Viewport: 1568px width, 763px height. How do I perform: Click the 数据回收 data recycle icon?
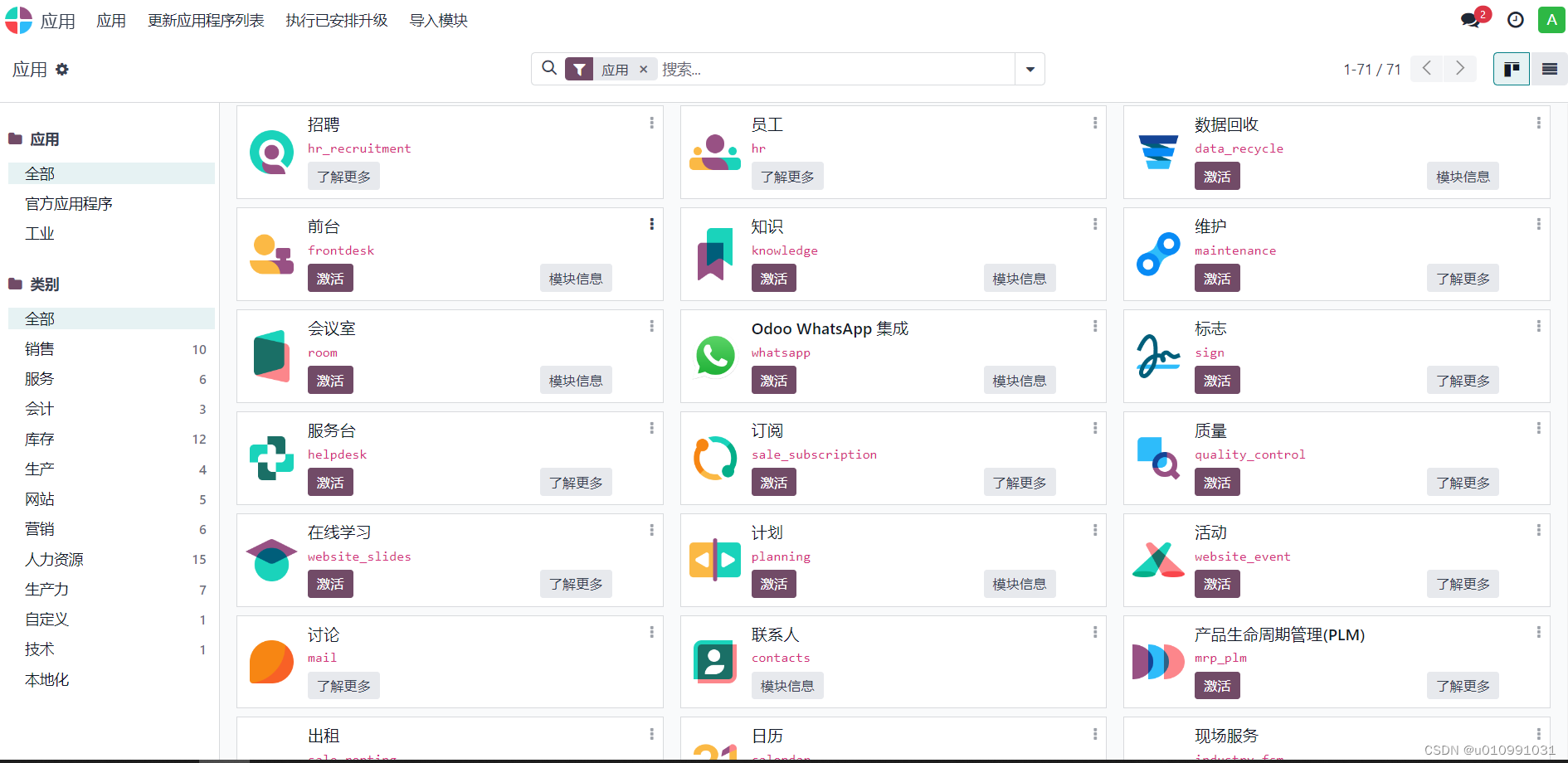[1158, 152]
